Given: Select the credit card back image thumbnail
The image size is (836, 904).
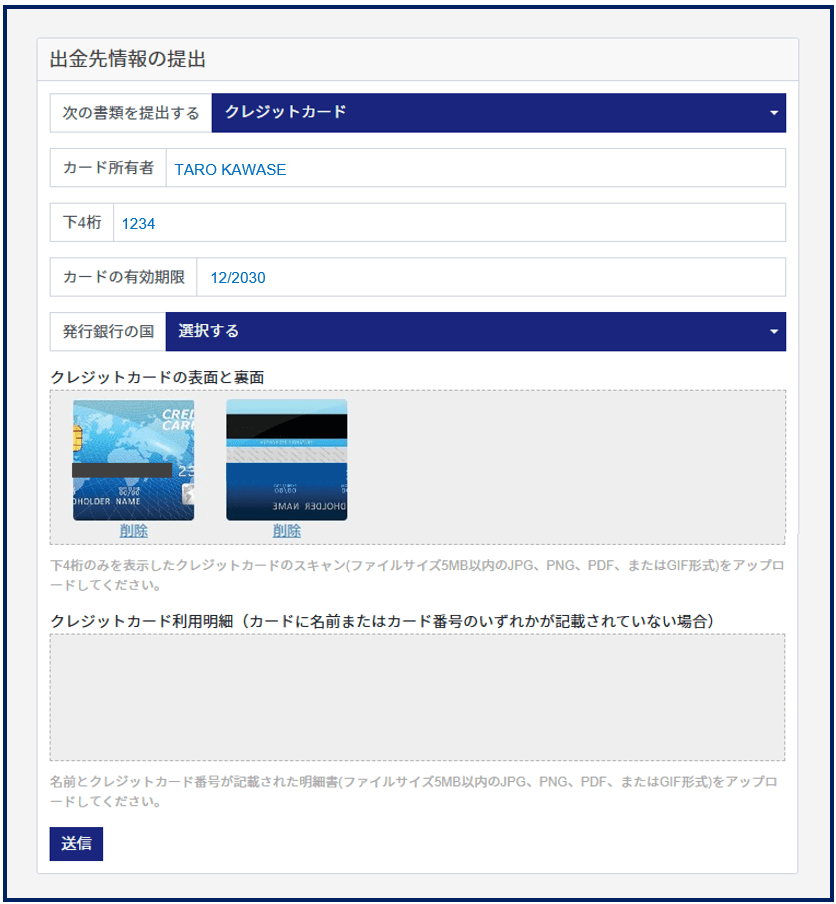Looking at the screenshot, I should [286, 459].
